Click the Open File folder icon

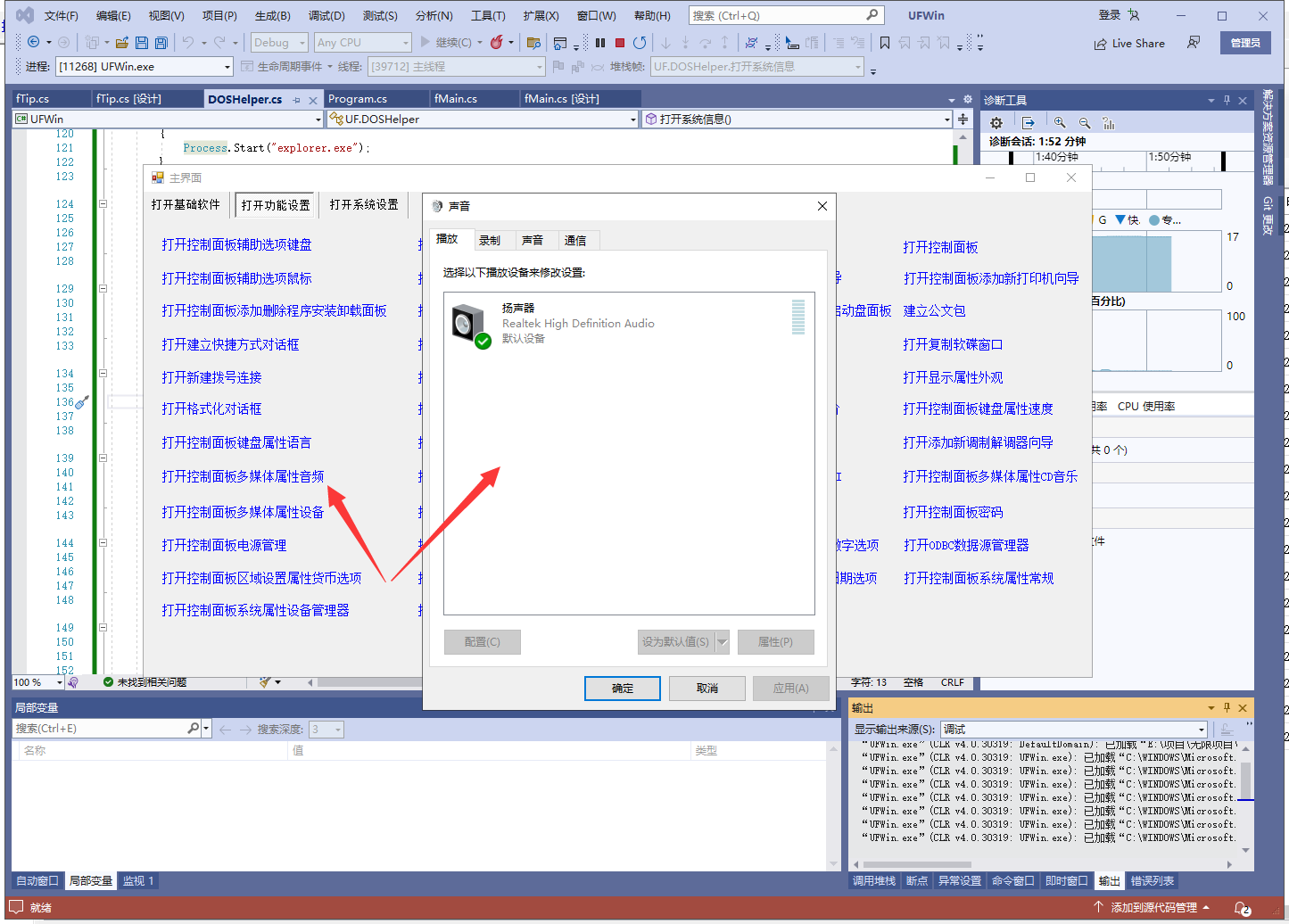[122, 42]
